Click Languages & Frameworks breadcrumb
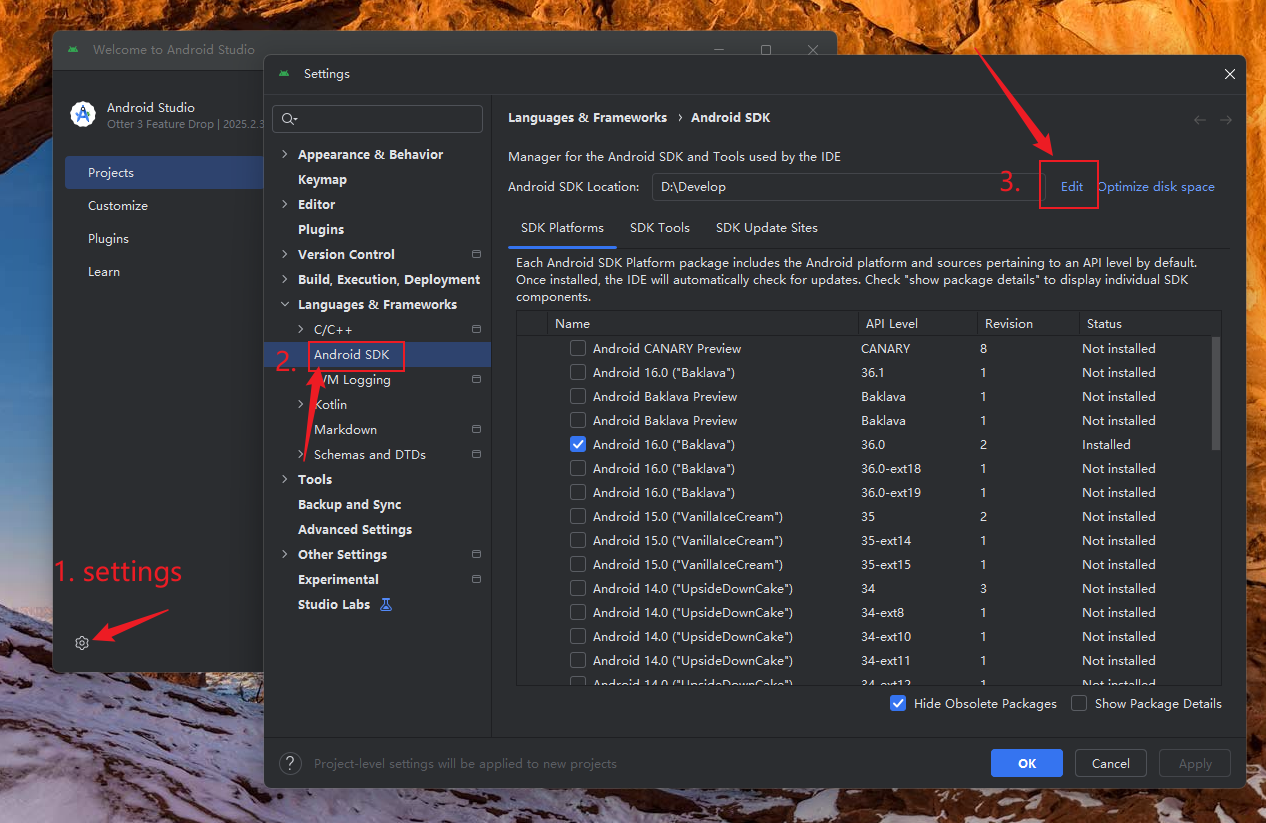Viewport: 1266px width, 823px height. (587, 117)
